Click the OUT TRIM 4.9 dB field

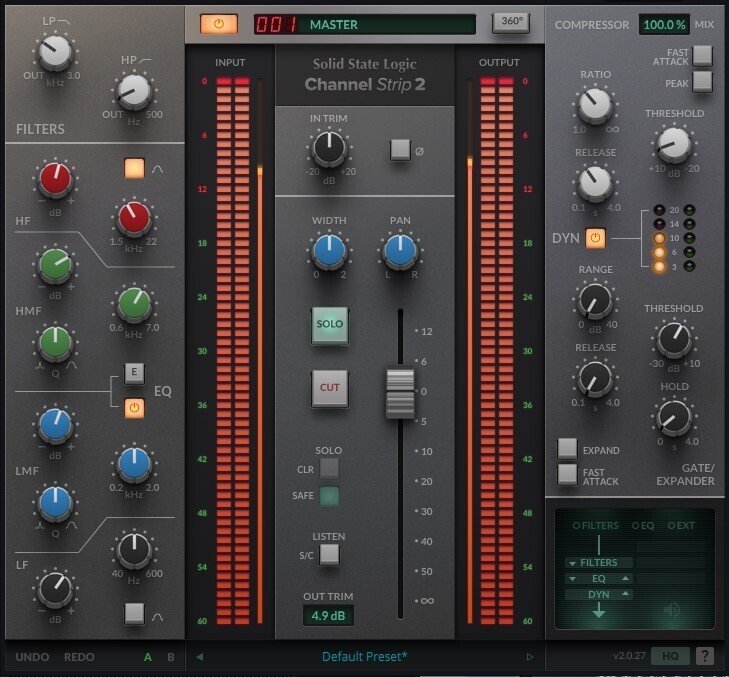(328, 616)
